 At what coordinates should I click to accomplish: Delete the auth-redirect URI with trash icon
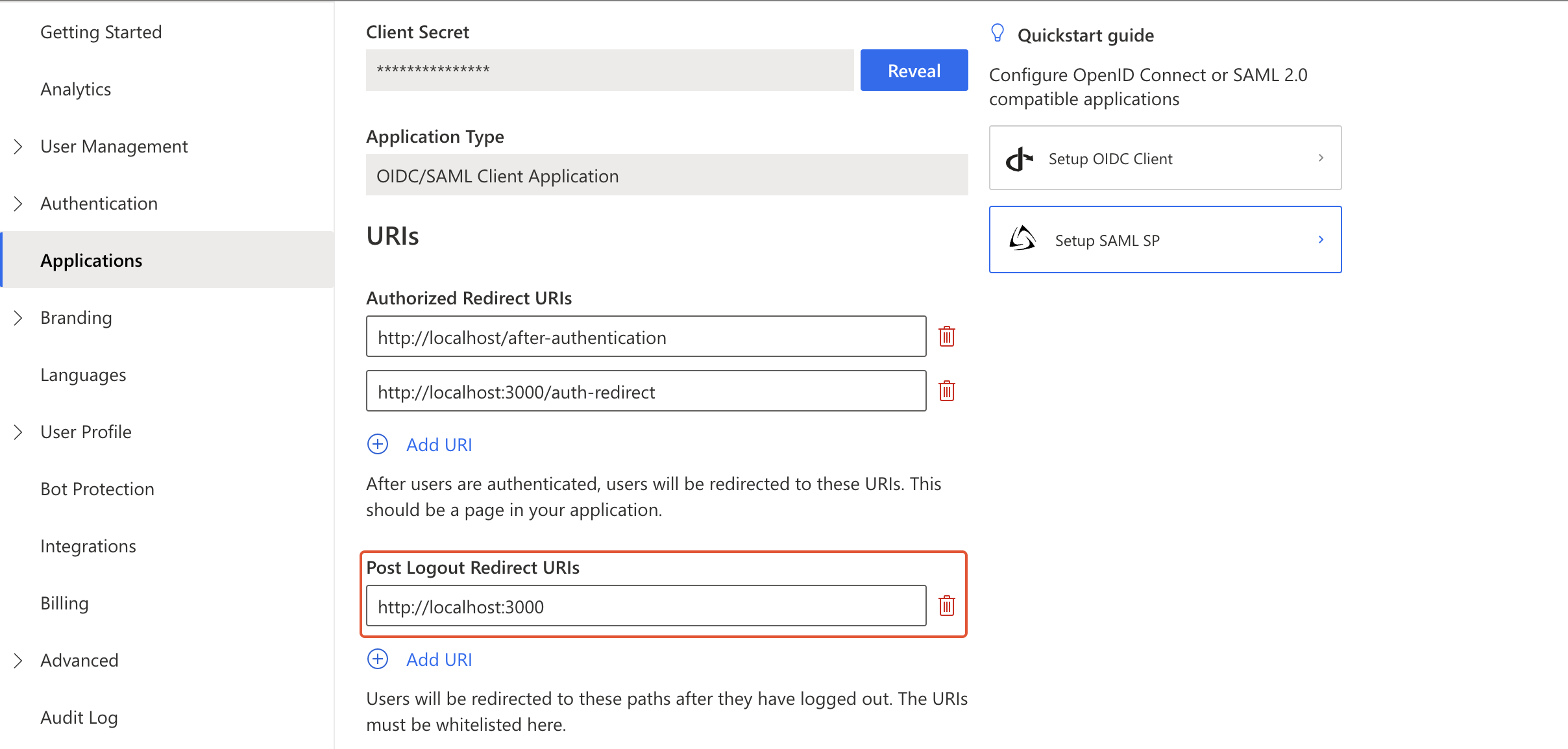947,391
